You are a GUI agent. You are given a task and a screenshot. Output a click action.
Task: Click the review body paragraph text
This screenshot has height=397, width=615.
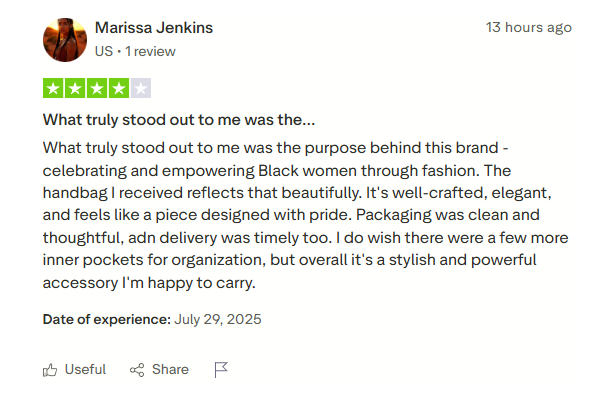tap(306, 215)
